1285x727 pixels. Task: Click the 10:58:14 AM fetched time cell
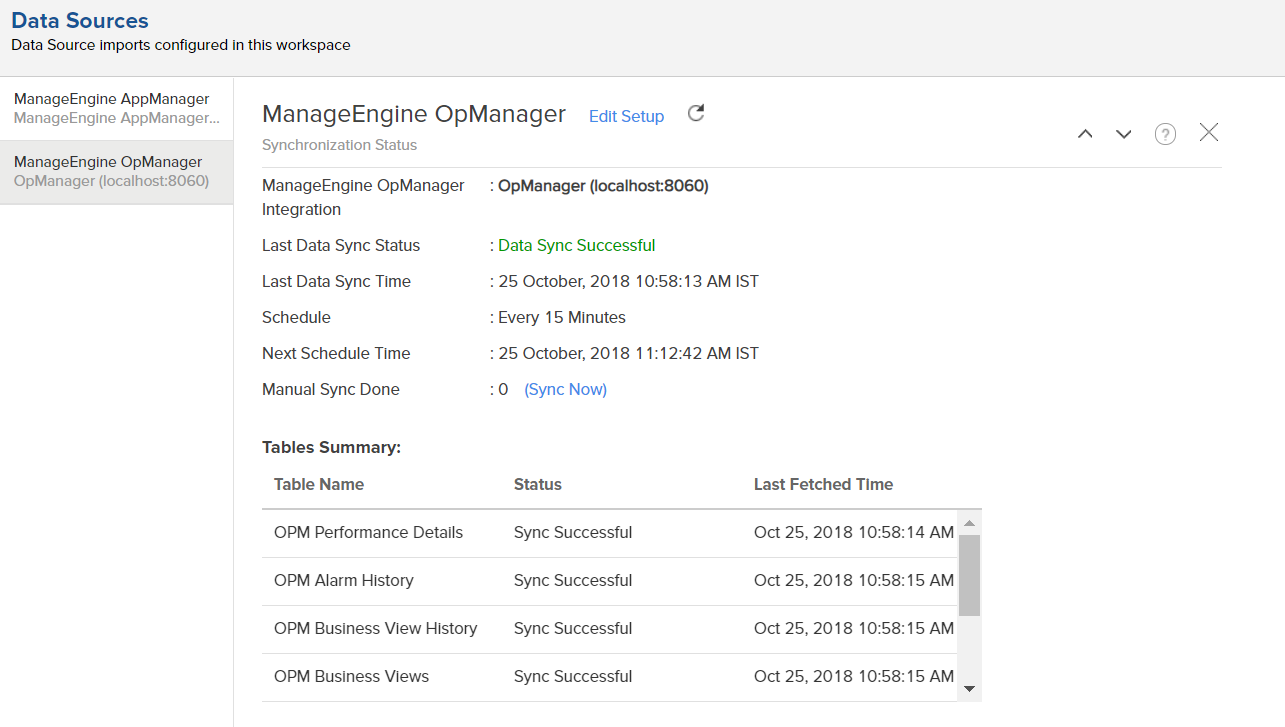click(x=854, y=532)
